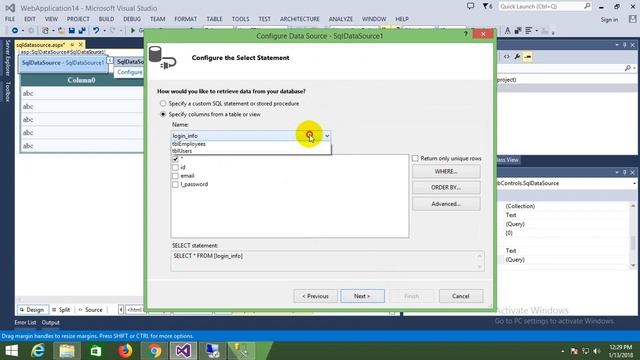Click the Cancel button
The image size is (640, 360).
pos(461,296)
